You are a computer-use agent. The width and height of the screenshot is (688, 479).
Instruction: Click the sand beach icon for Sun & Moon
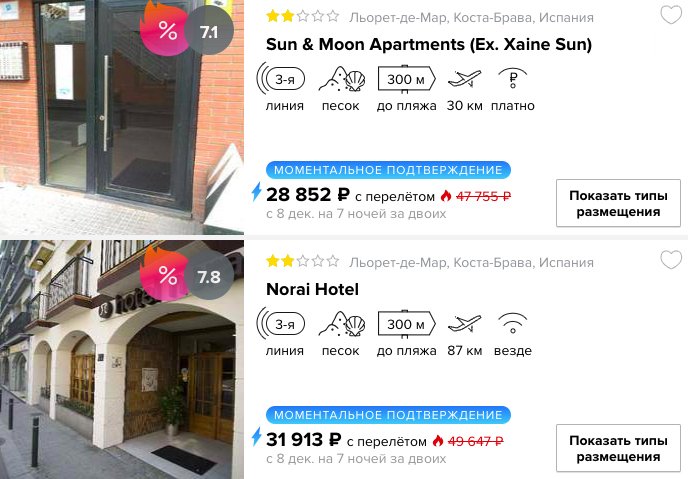(x=342, y=79)
